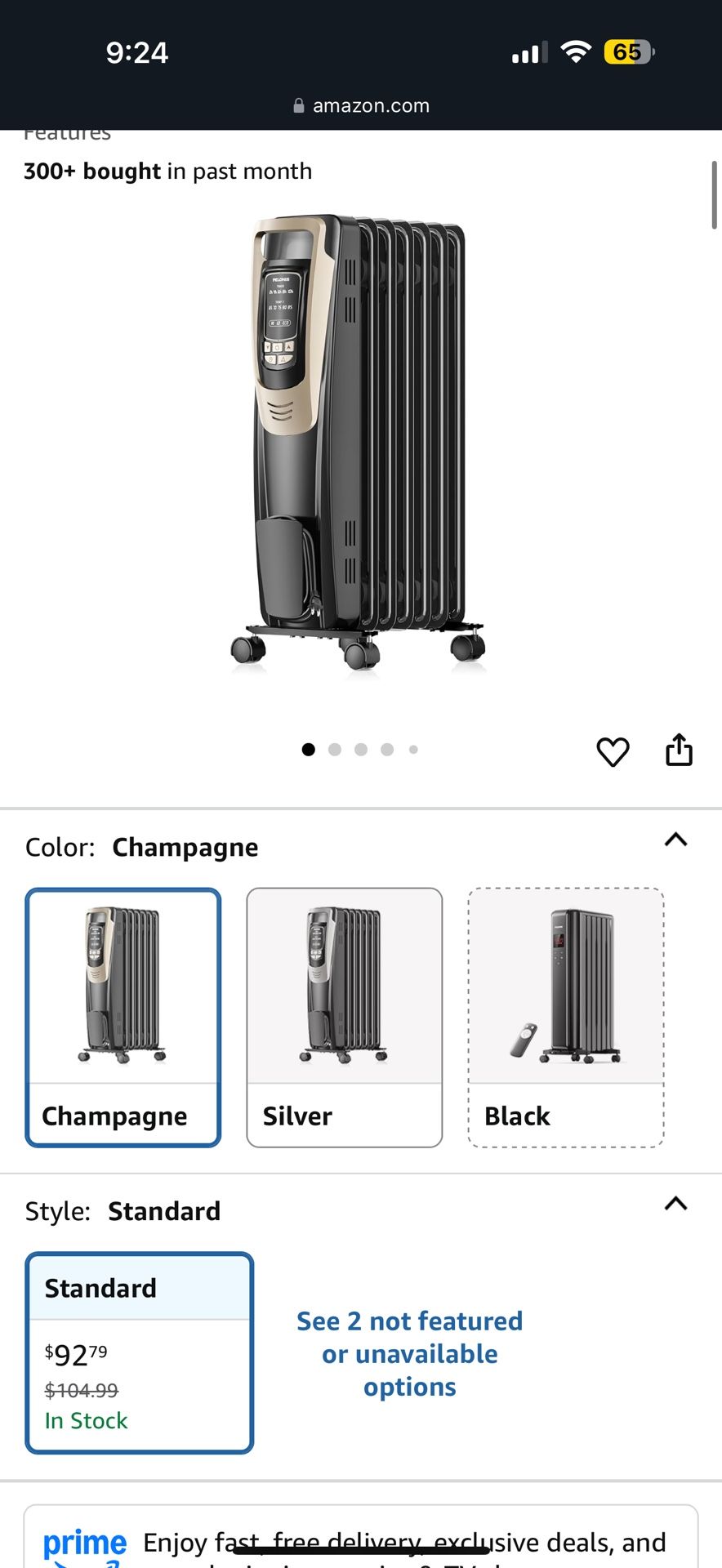Select the Champagne color option
The width and height of the screenshot is (722, 1568).
pos(123,1017)
